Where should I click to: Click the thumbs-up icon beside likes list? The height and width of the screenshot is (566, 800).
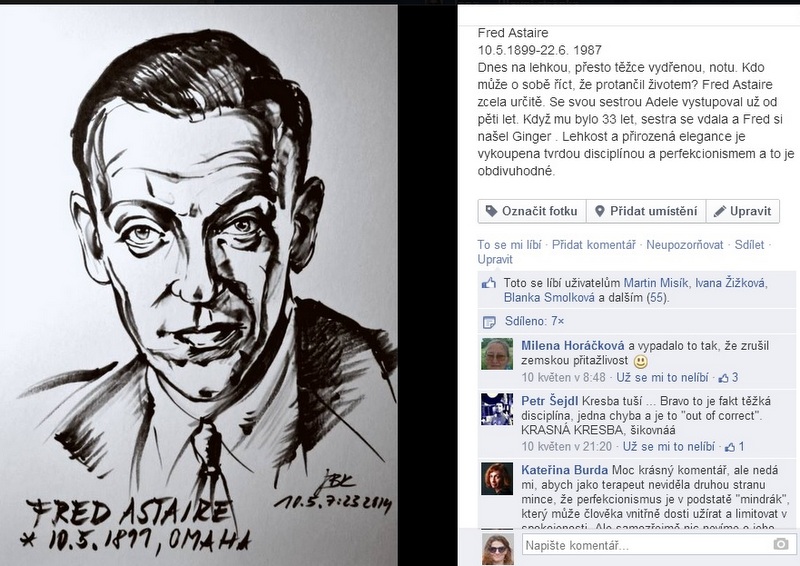click(x=489, y=283)
